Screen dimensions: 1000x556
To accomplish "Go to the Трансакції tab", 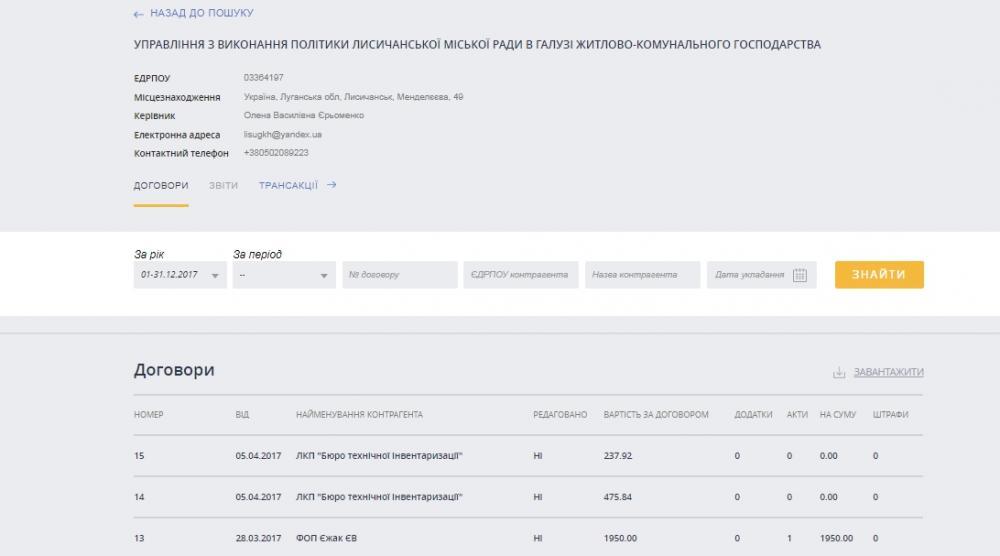I will point(288,186).
